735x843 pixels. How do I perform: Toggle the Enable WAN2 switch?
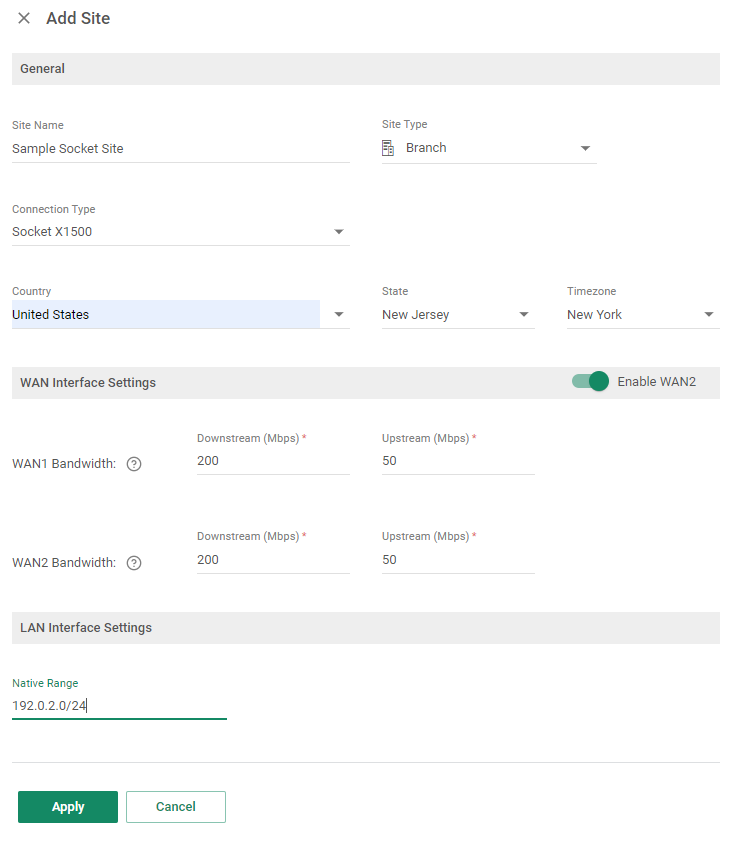[590, 381]
